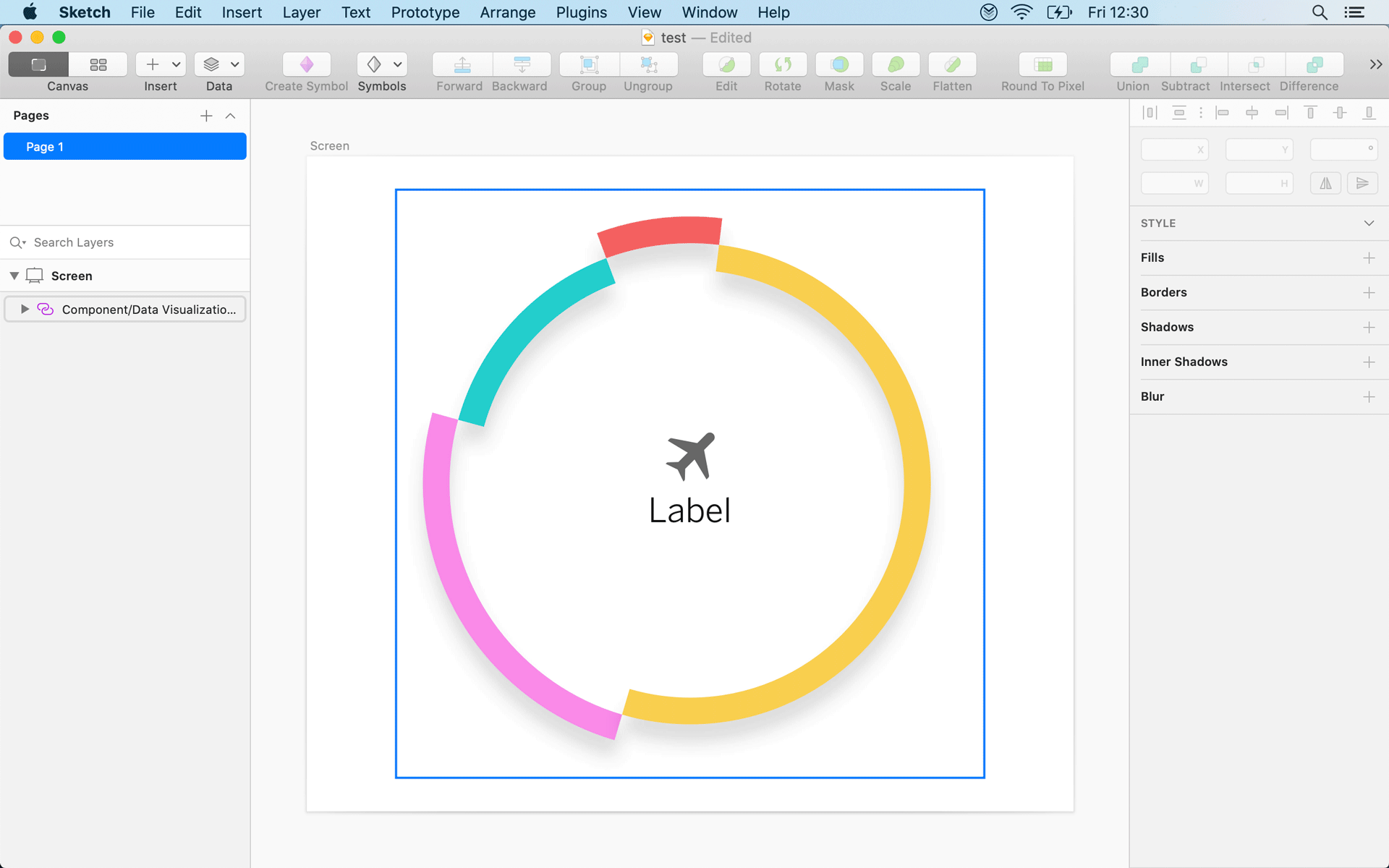The height and width of the screenshot is (868, 1389).
Task: Click the Flatten toolbar icon
Action: [952, 64]
